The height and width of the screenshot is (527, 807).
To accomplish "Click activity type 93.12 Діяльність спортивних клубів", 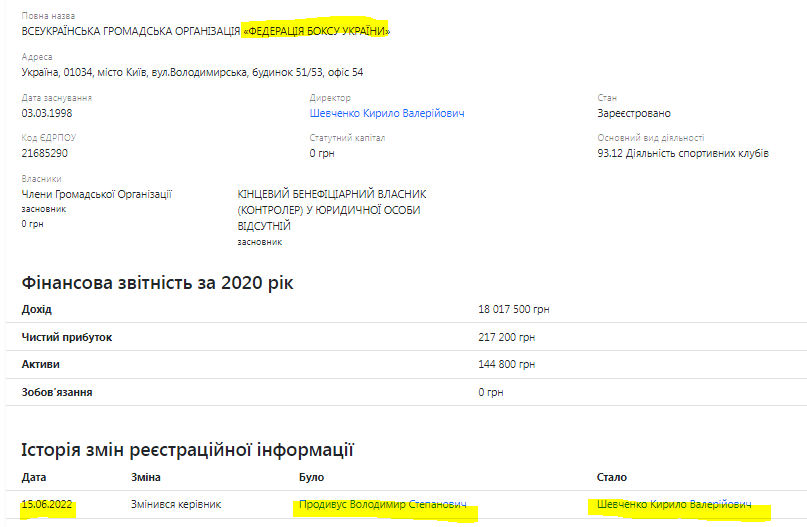I will (x=683, y=153).
